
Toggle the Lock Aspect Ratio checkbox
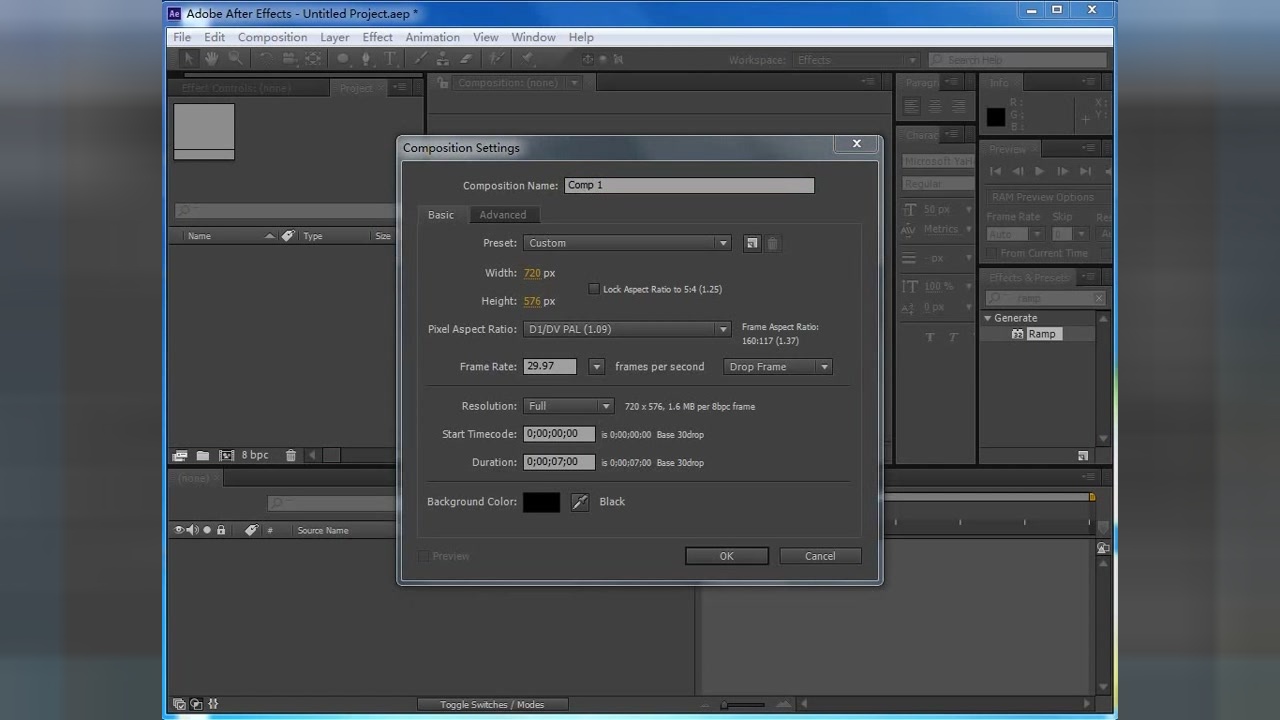[x=594, y=289]
